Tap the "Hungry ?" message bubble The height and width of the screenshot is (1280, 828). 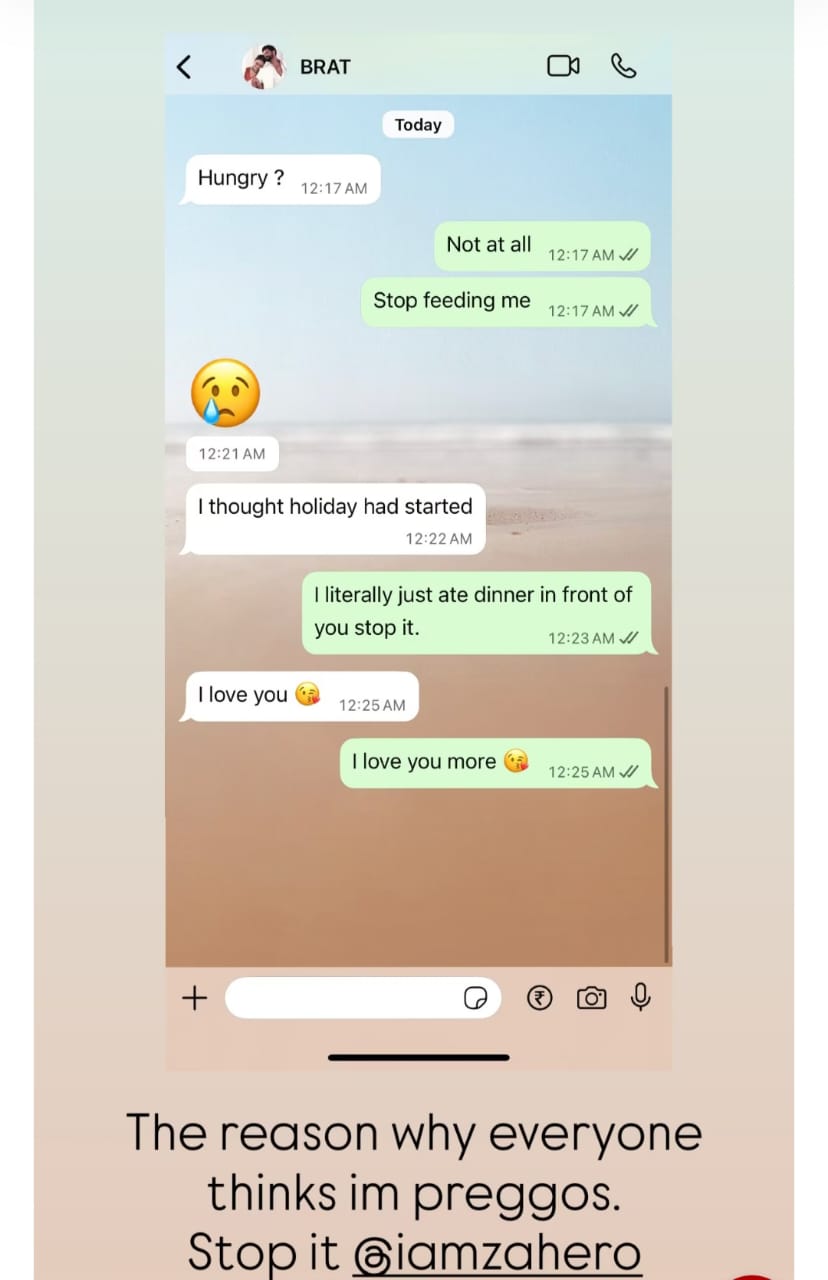[x=281, y=180]
